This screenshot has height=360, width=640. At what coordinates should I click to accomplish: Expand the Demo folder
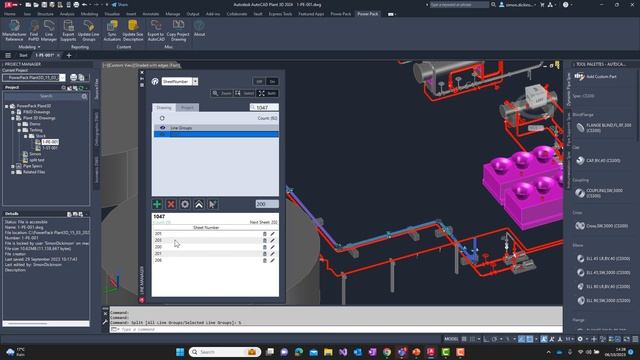(19, 124)
